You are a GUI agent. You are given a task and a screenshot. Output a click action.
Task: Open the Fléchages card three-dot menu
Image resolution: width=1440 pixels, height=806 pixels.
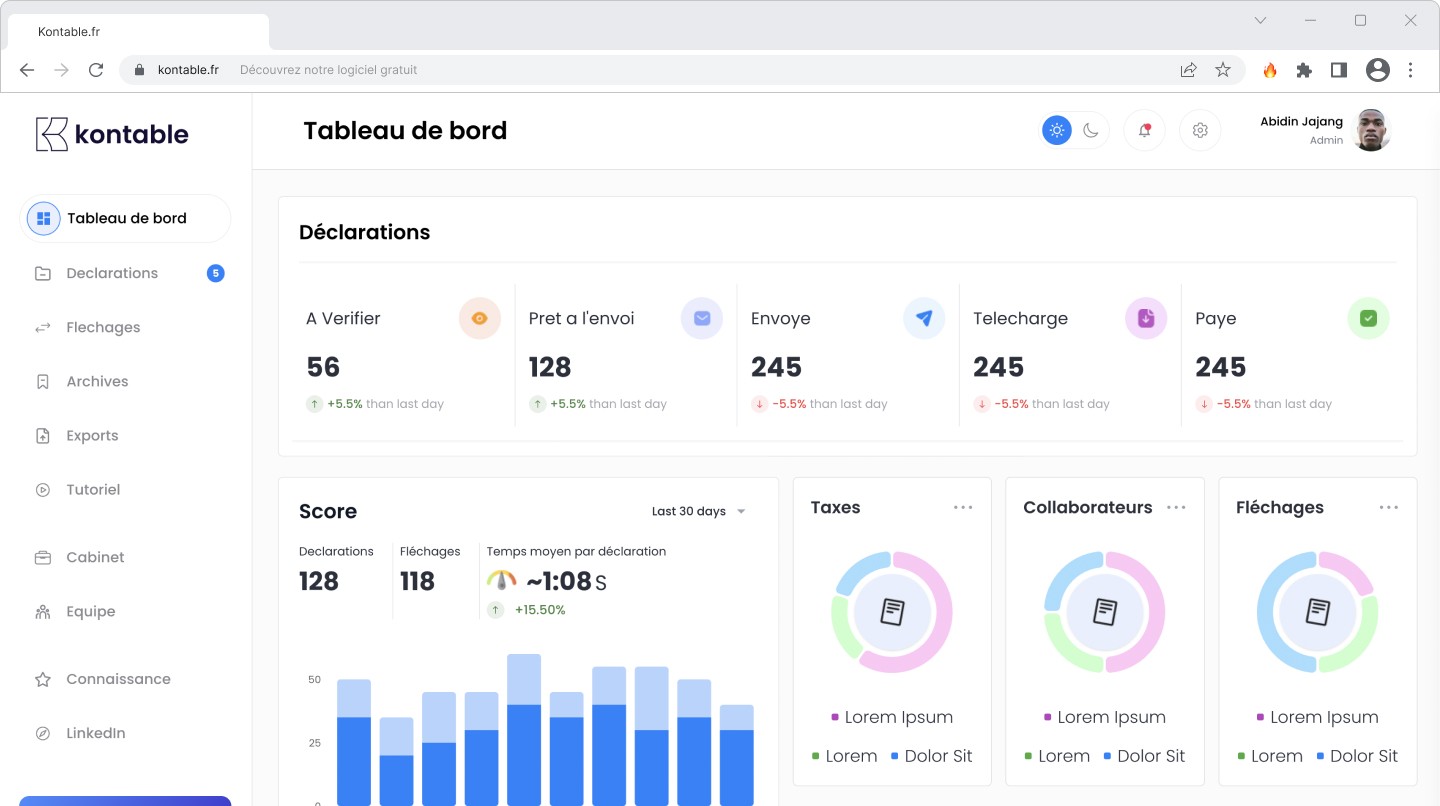click(x=1389, y=508)
